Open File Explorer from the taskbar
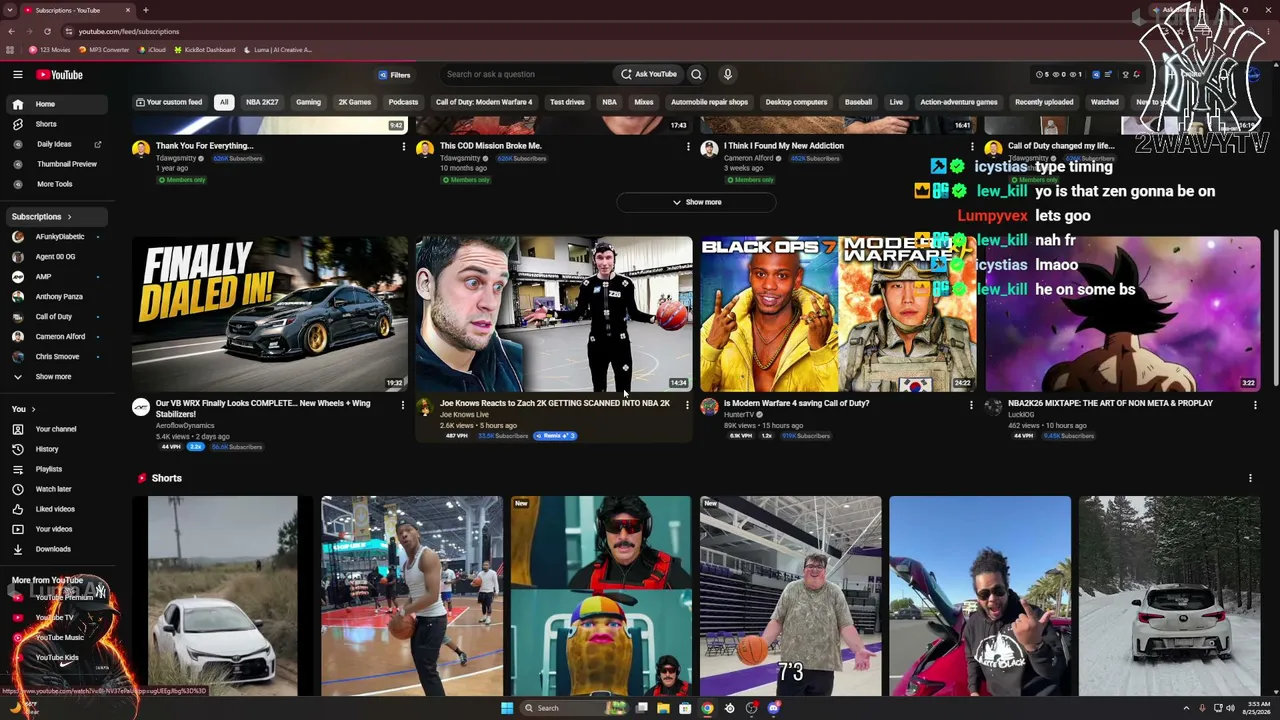Viewport: 1280px width, 720px height. (663, 708)
